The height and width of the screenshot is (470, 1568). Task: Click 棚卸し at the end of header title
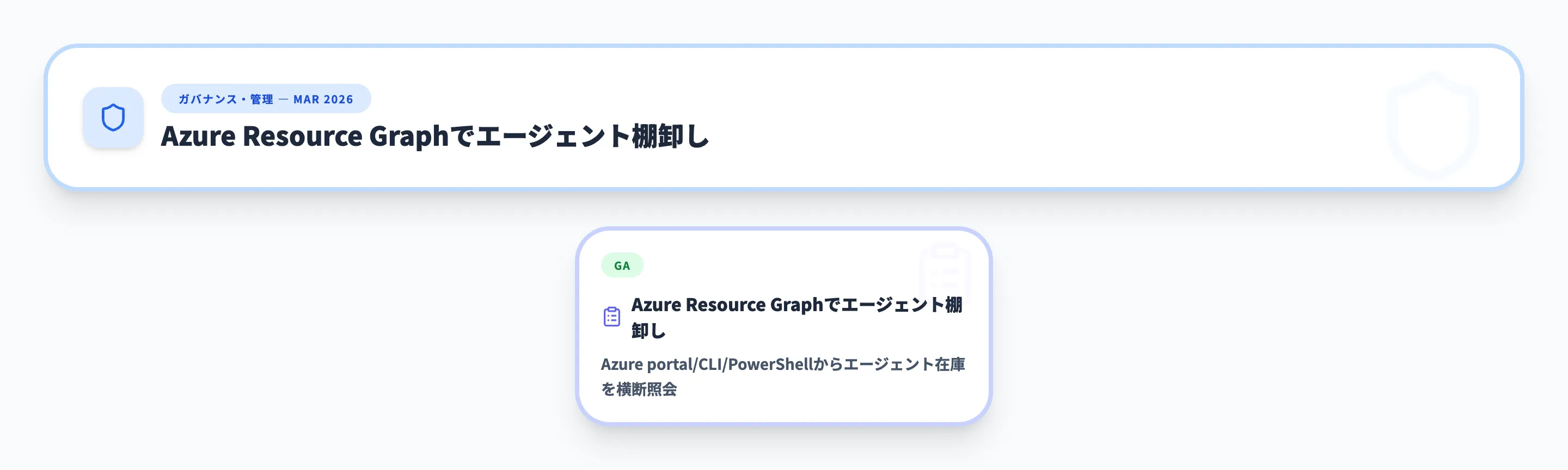click(x=670, y=136)
